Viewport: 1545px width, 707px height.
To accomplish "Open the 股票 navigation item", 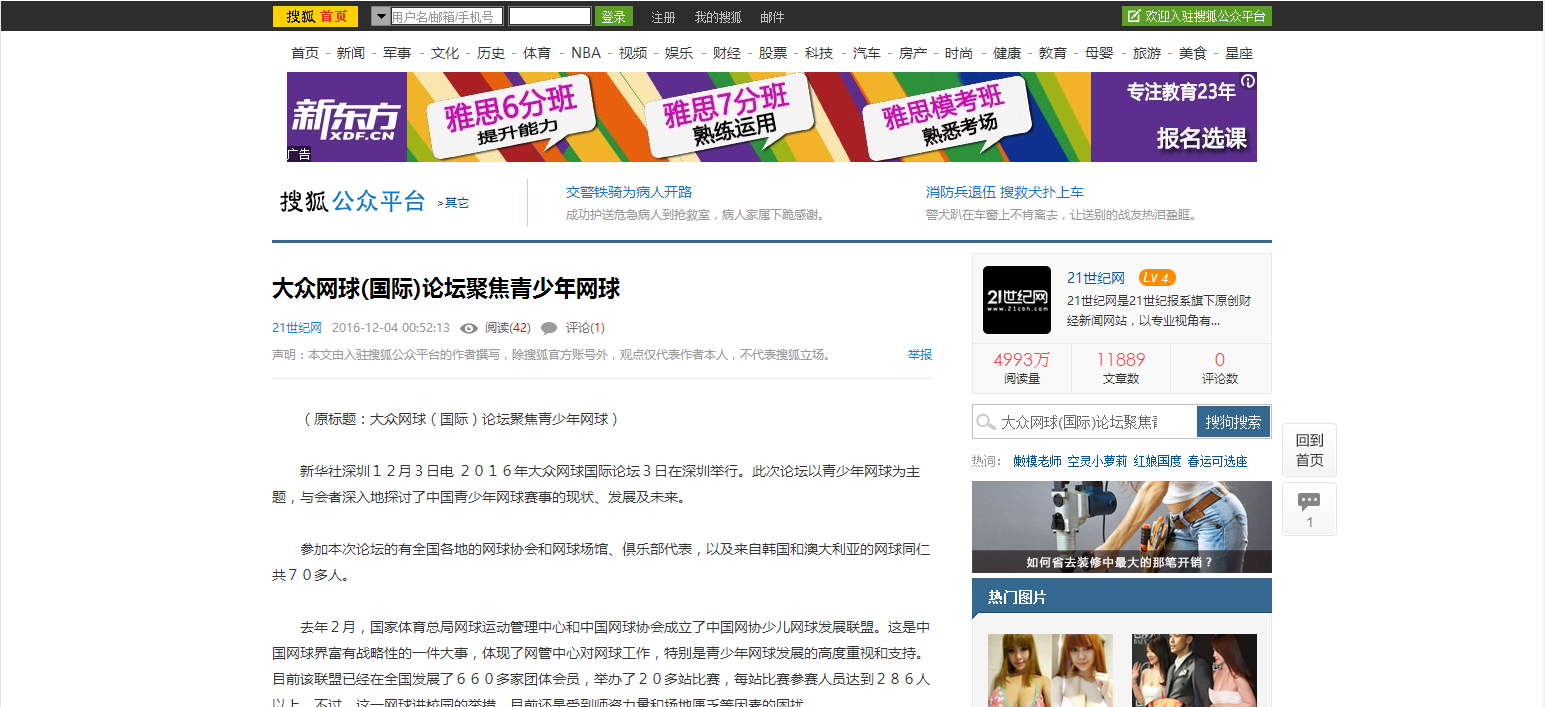I will pyautogui.click(x=773, y=53).
